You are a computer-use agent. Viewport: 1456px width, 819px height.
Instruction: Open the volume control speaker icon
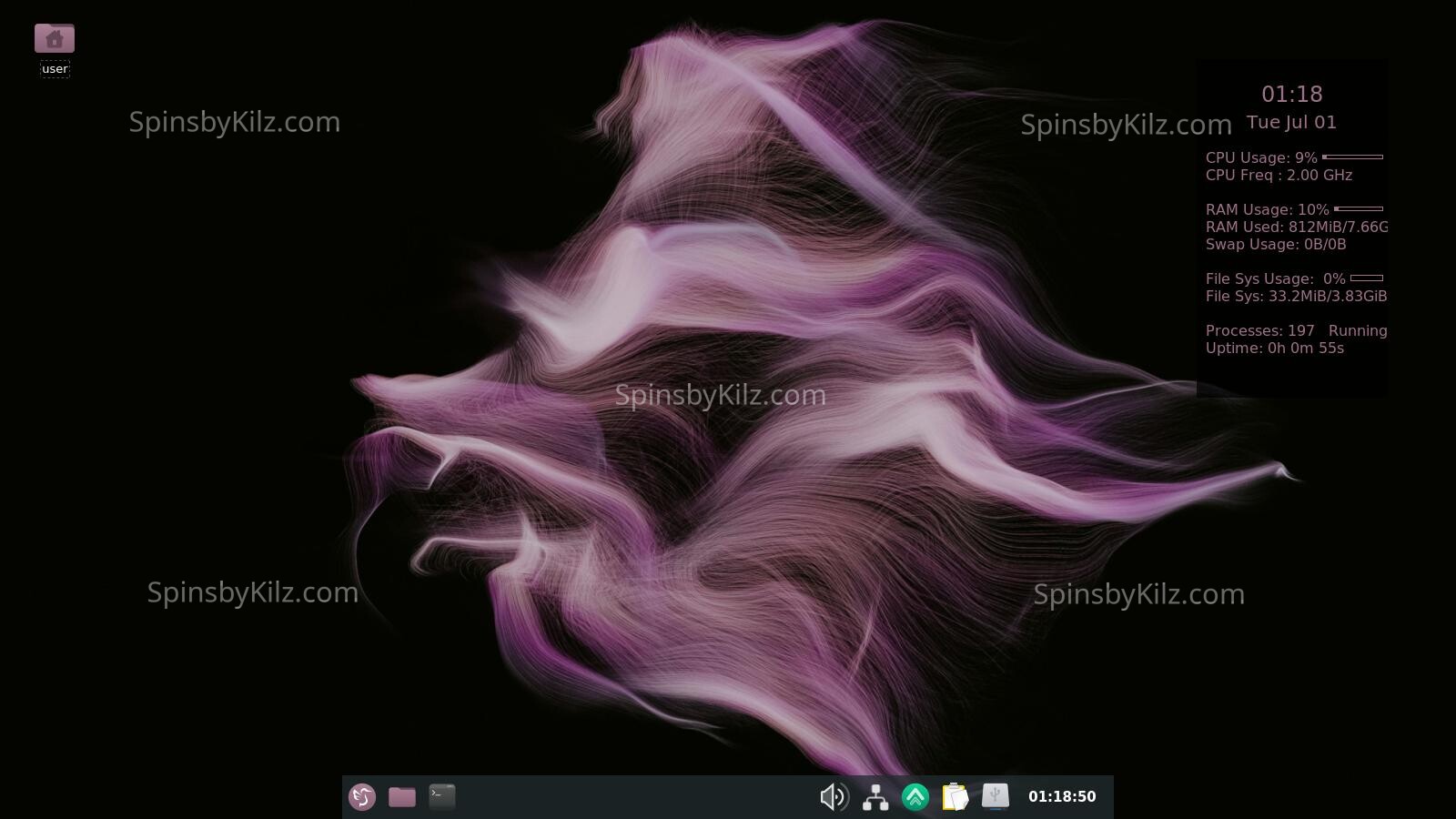tap(834, 797)
